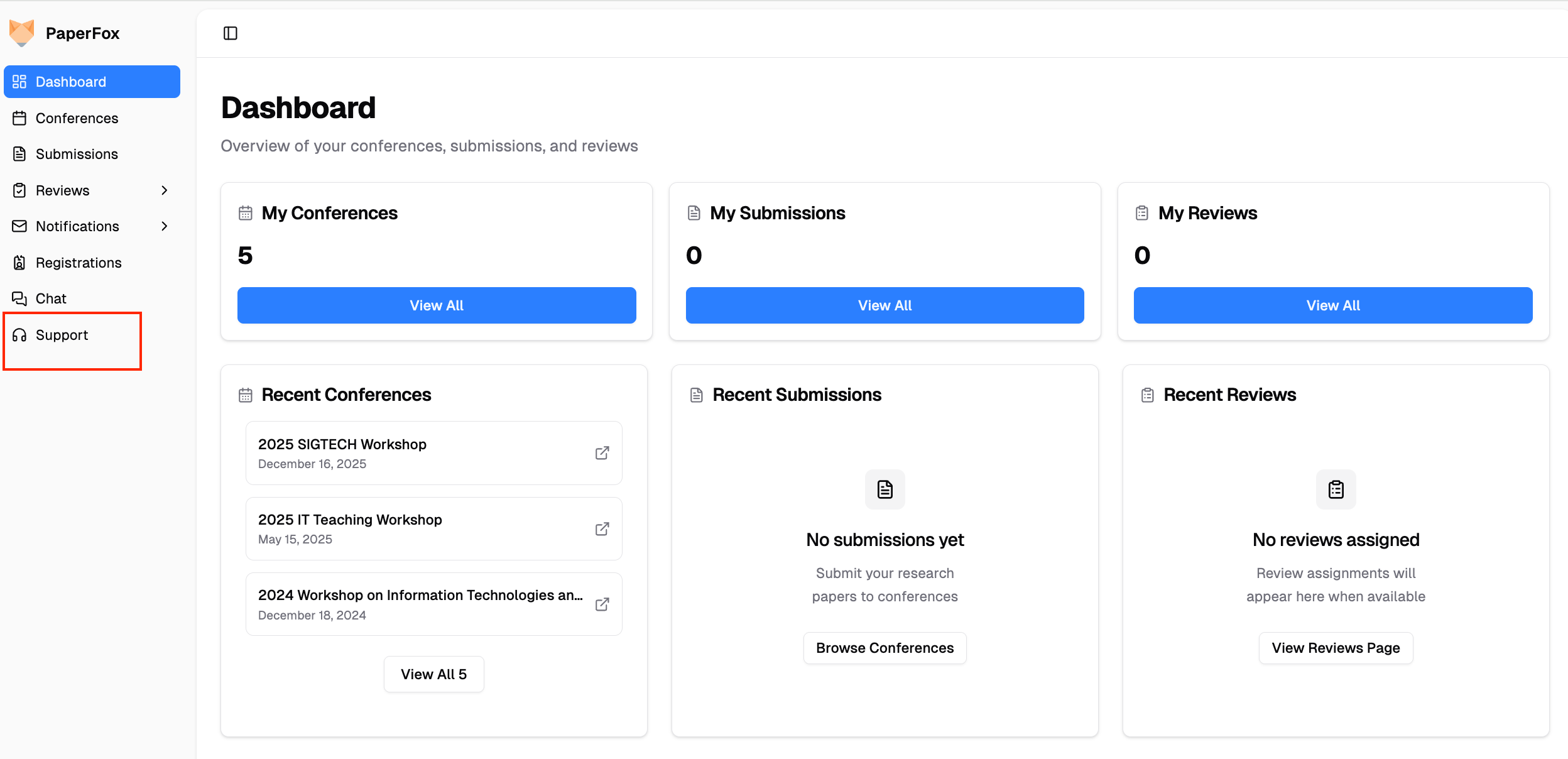Click document icon above No submissions yet
Image resolution: width=1568 pixels, height=759 pixels.
tap(885, 489)
